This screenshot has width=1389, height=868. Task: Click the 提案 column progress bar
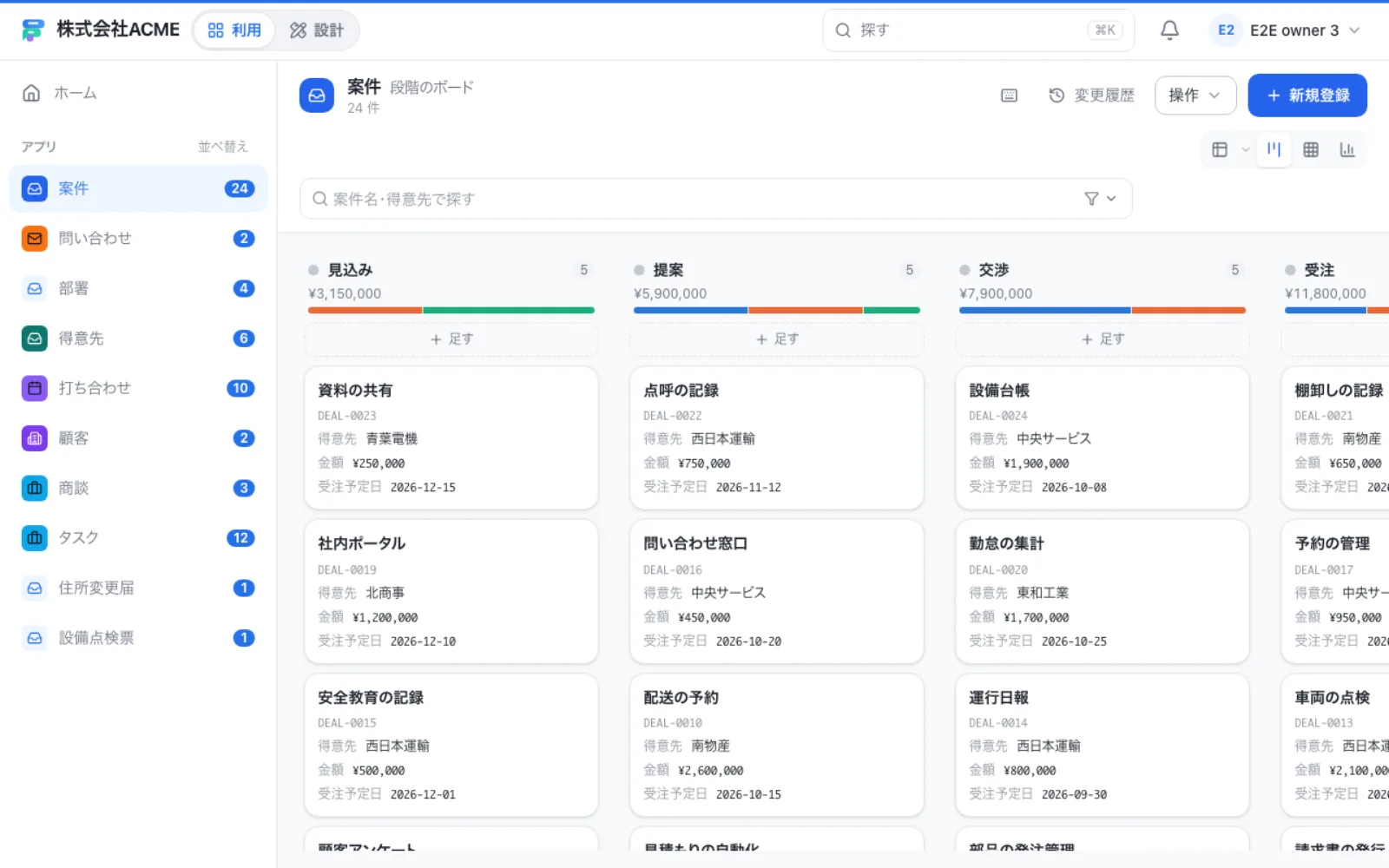[777, 310]
